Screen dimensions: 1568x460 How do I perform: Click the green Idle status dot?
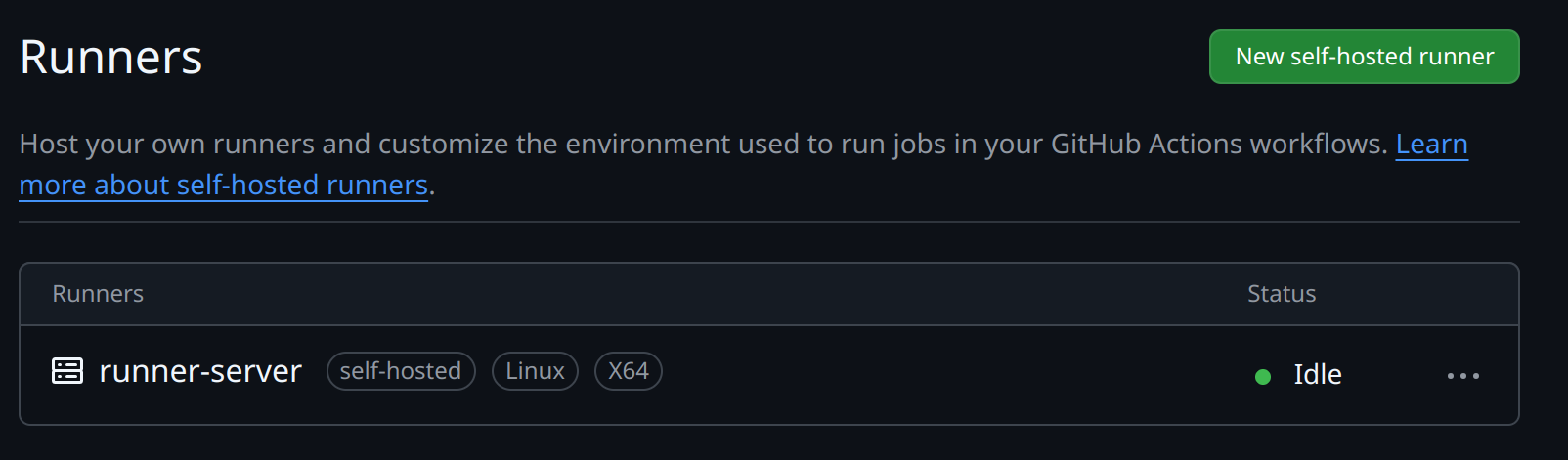[x=1262, y=376]
